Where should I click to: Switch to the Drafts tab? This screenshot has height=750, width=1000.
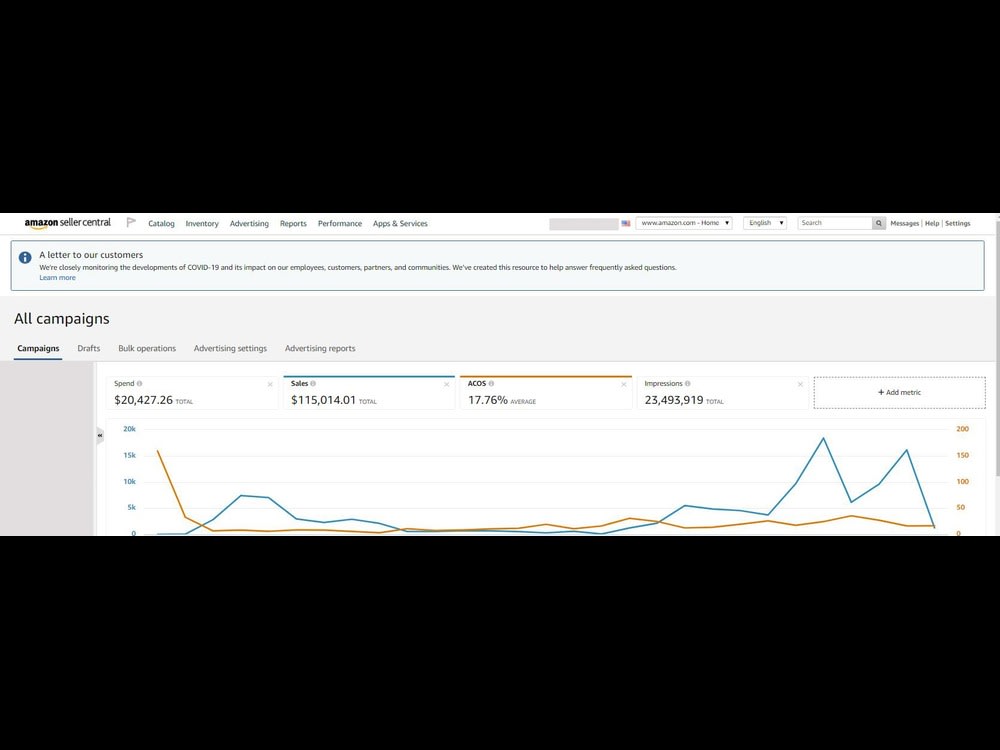[89, 348]
